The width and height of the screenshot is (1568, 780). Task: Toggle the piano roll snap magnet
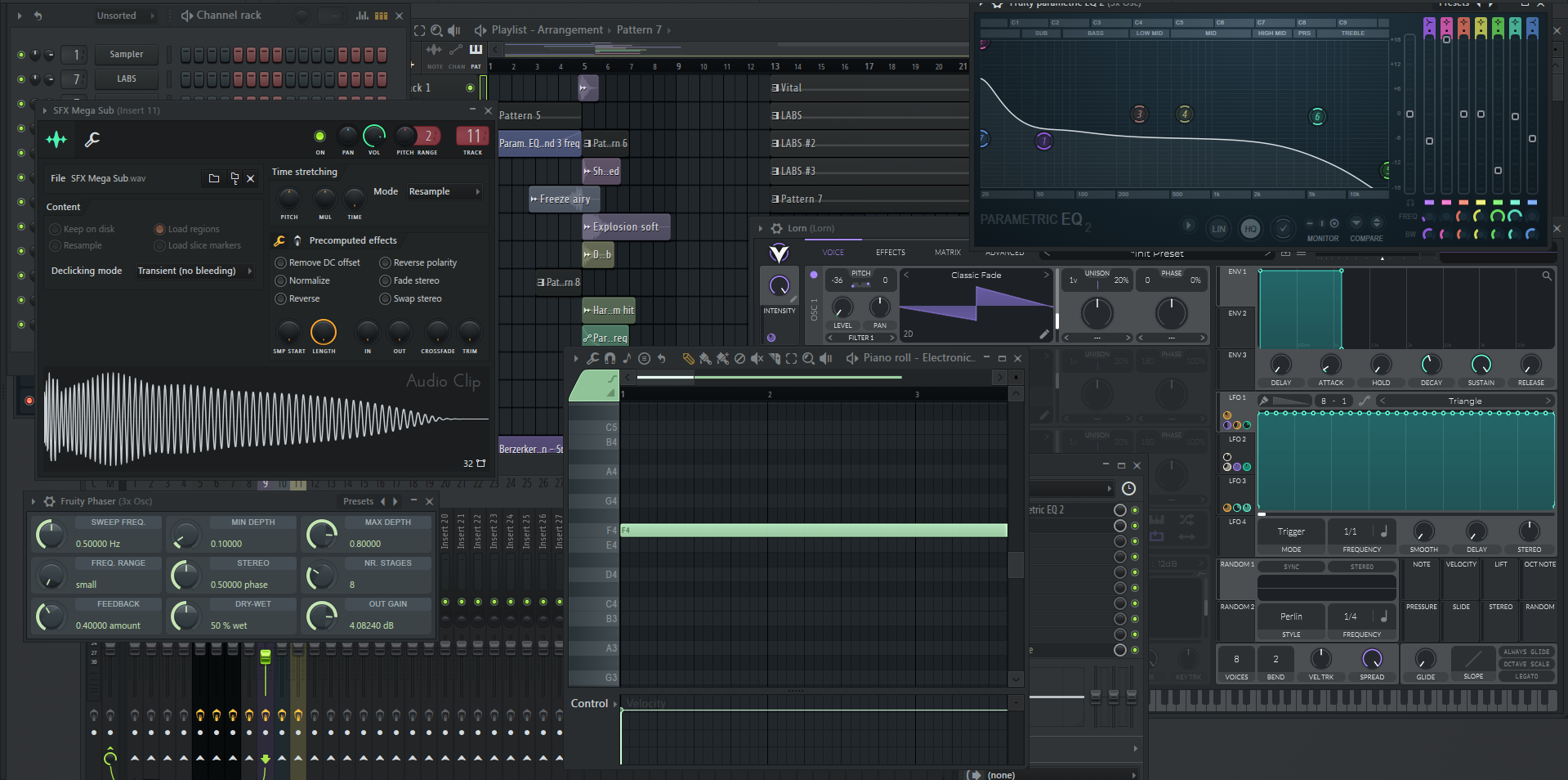click(x=610, y=358)
